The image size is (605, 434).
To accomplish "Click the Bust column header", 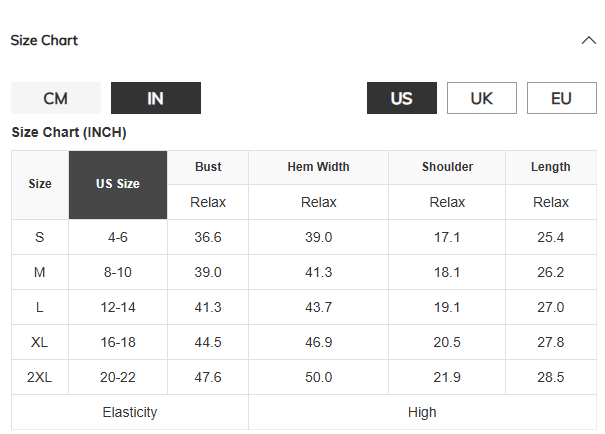I will coord(208,167).
